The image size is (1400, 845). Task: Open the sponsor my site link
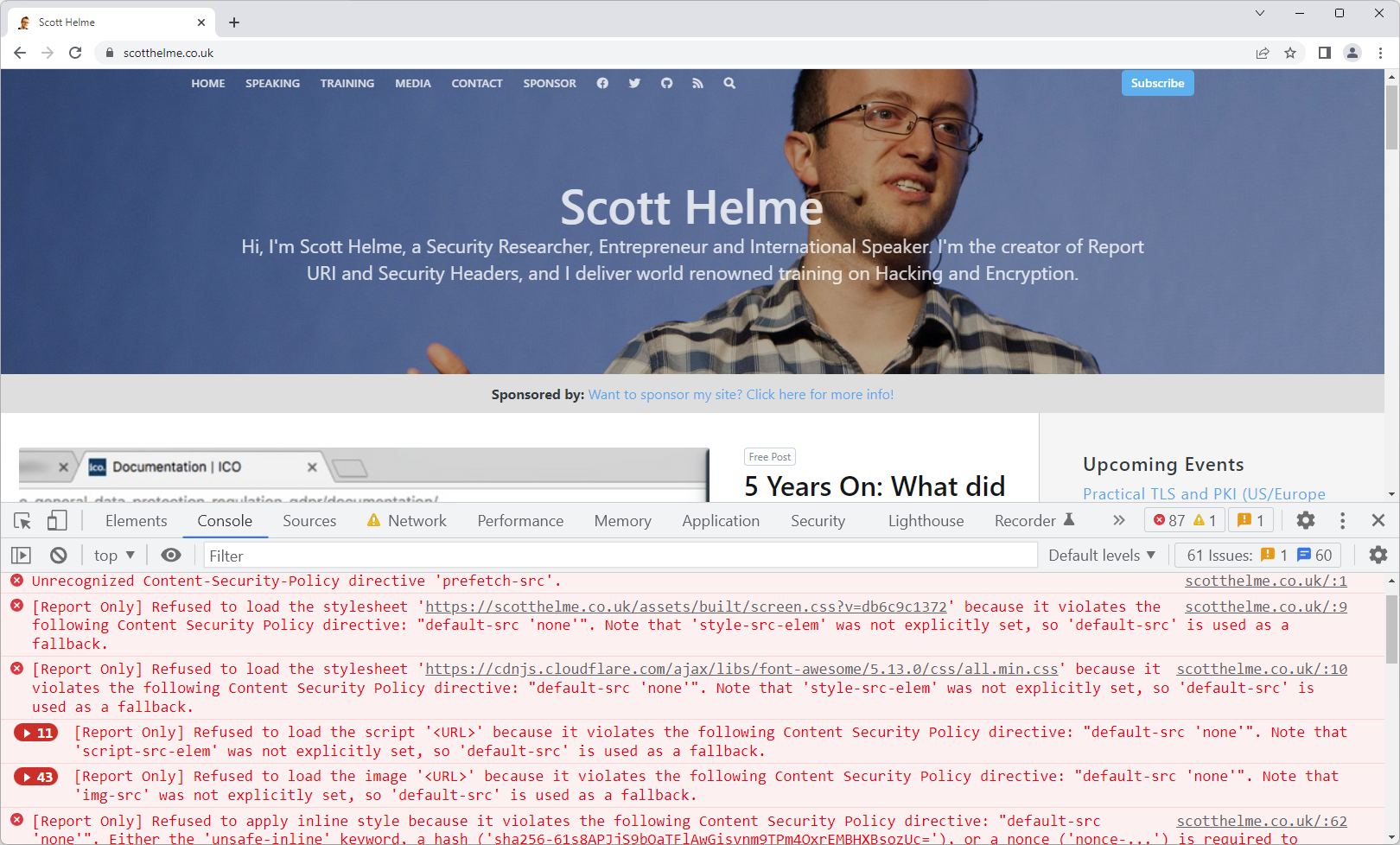[741, 394]
